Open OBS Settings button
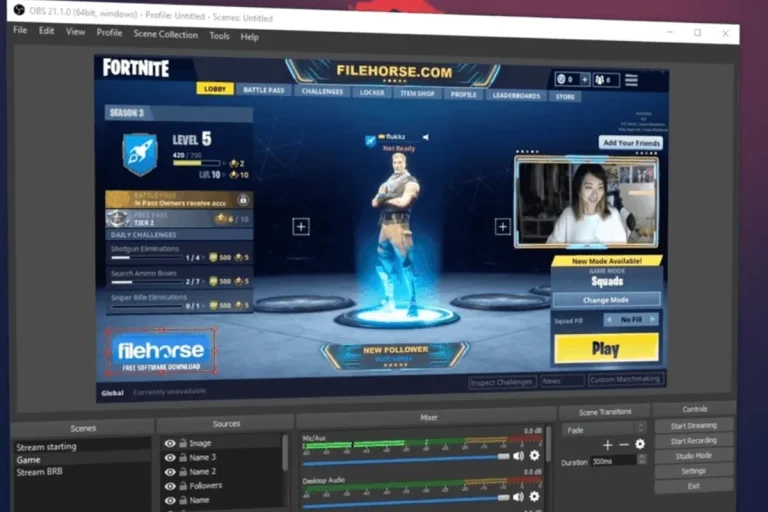This screenshot has width=768, height=512. point(694,471)
